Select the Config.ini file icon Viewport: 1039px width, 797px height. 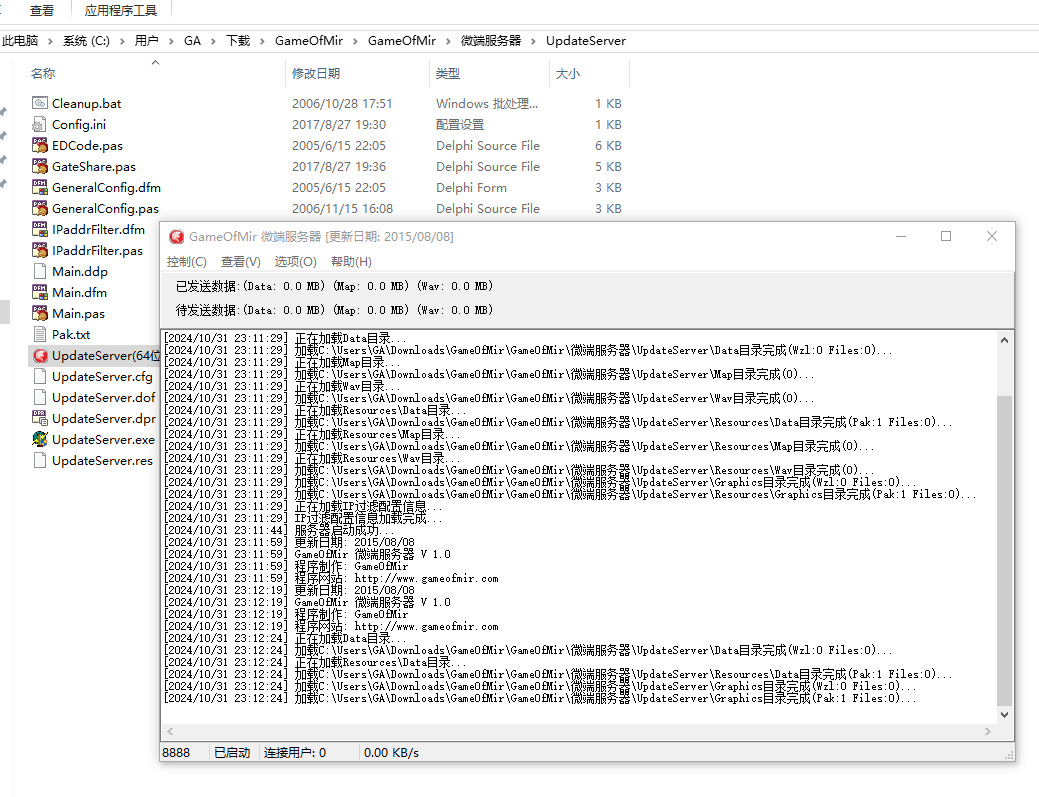(x=40, y=125)
